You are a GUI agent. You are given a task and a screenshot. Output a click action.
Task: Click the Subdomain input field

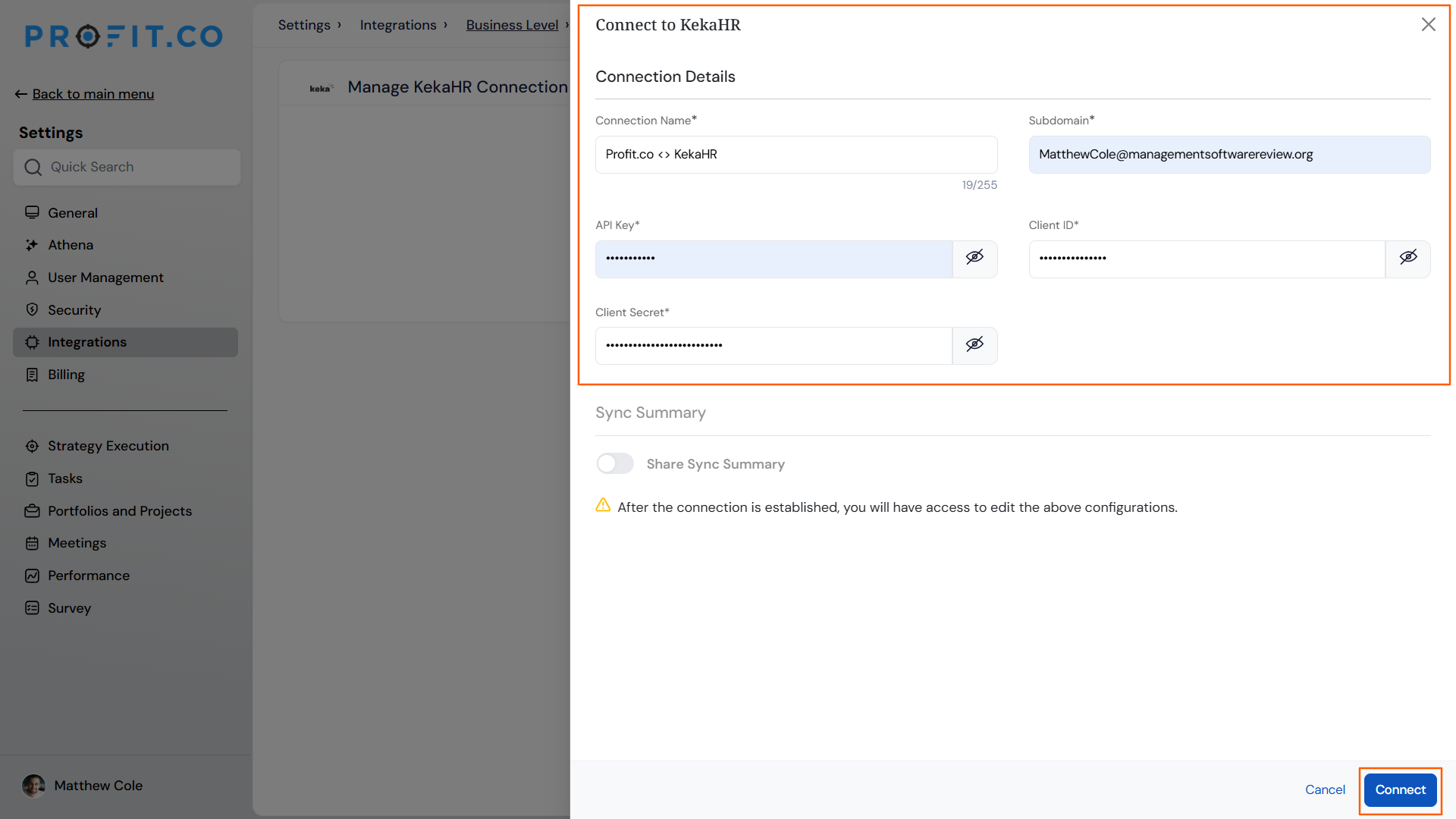click(x=1229, y=155)
